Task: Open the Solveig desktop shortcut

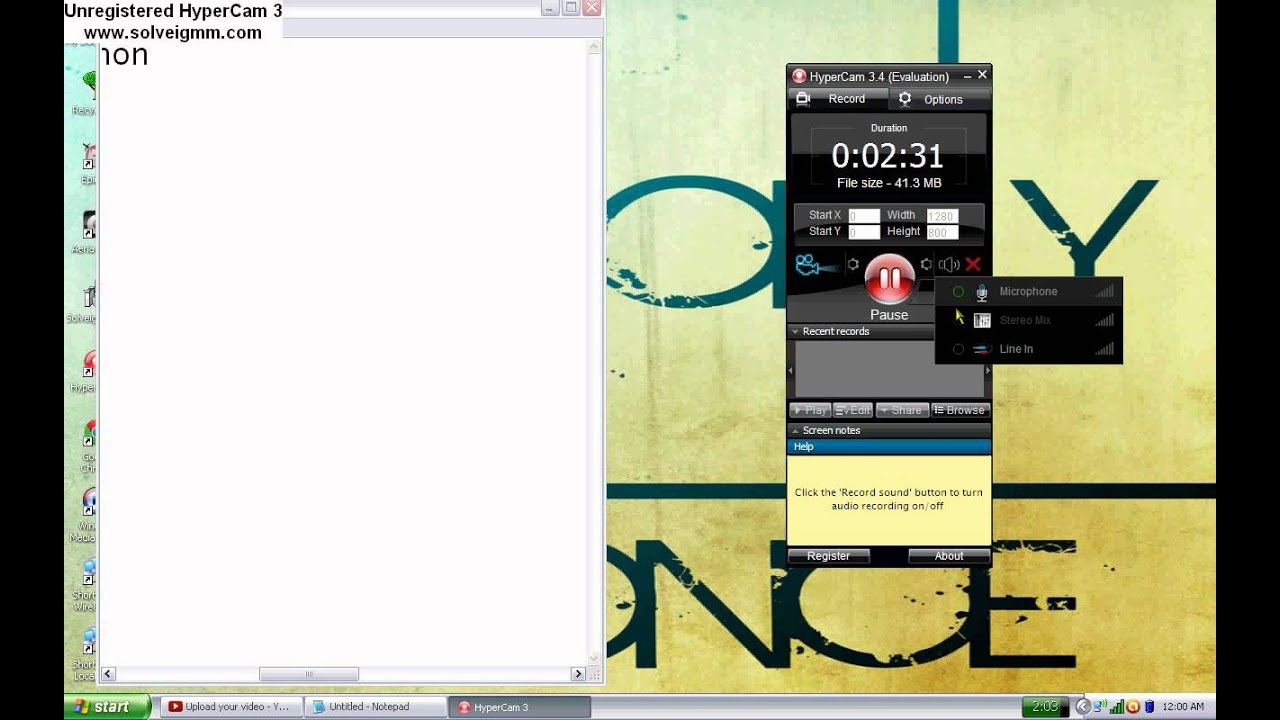Action: point(86,303)
